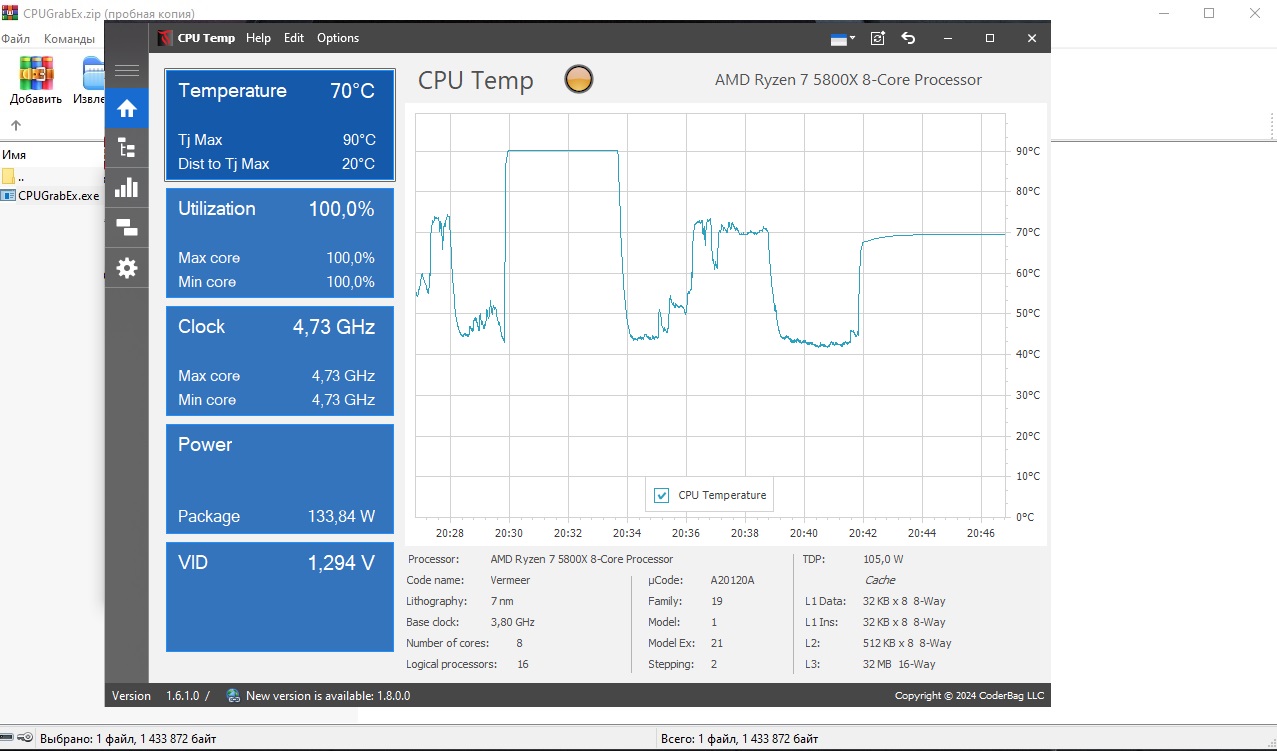Open the Options menu
The width and height of the screenshot is (1277, 751).
point(338,38)
